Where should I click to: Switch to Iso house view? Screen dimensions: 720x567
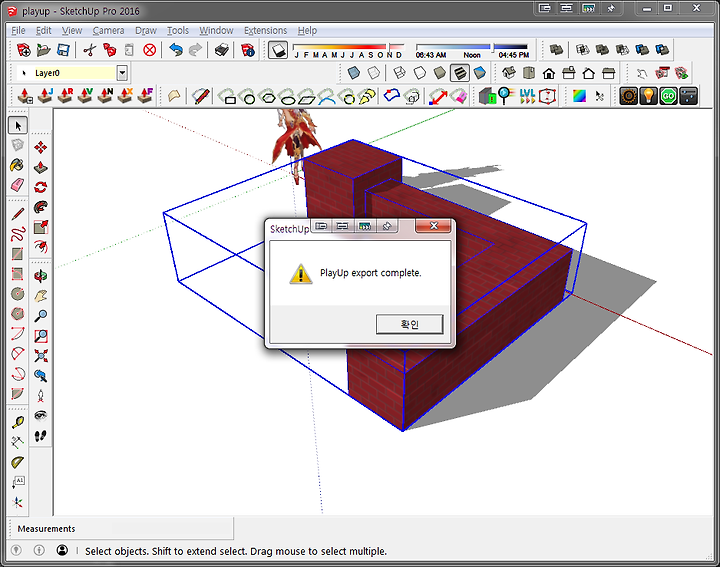pos(509,73)
